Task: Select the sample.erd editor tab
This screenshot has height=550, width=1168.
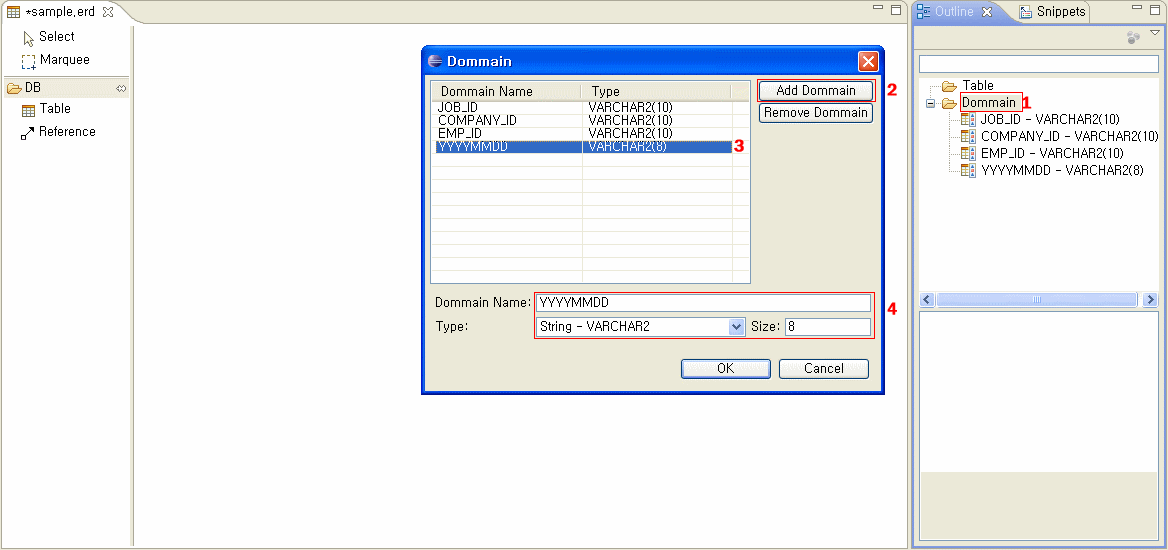Action: pyautogui.click(x=59, y=12)
